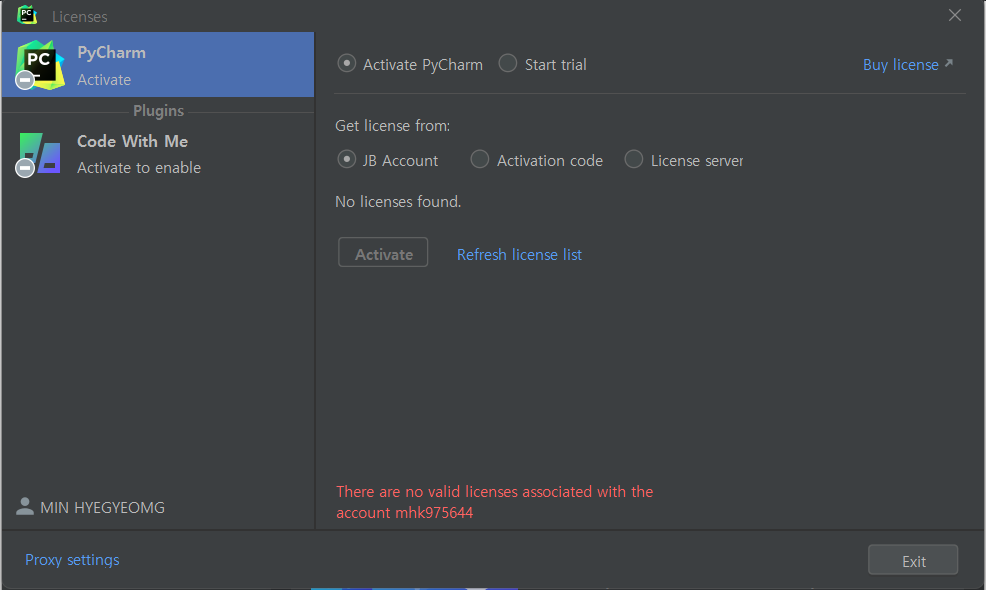Viewport: 986px width, 590px height.
Task: Pick the License server radio option
Action: (x=633, y=160)
